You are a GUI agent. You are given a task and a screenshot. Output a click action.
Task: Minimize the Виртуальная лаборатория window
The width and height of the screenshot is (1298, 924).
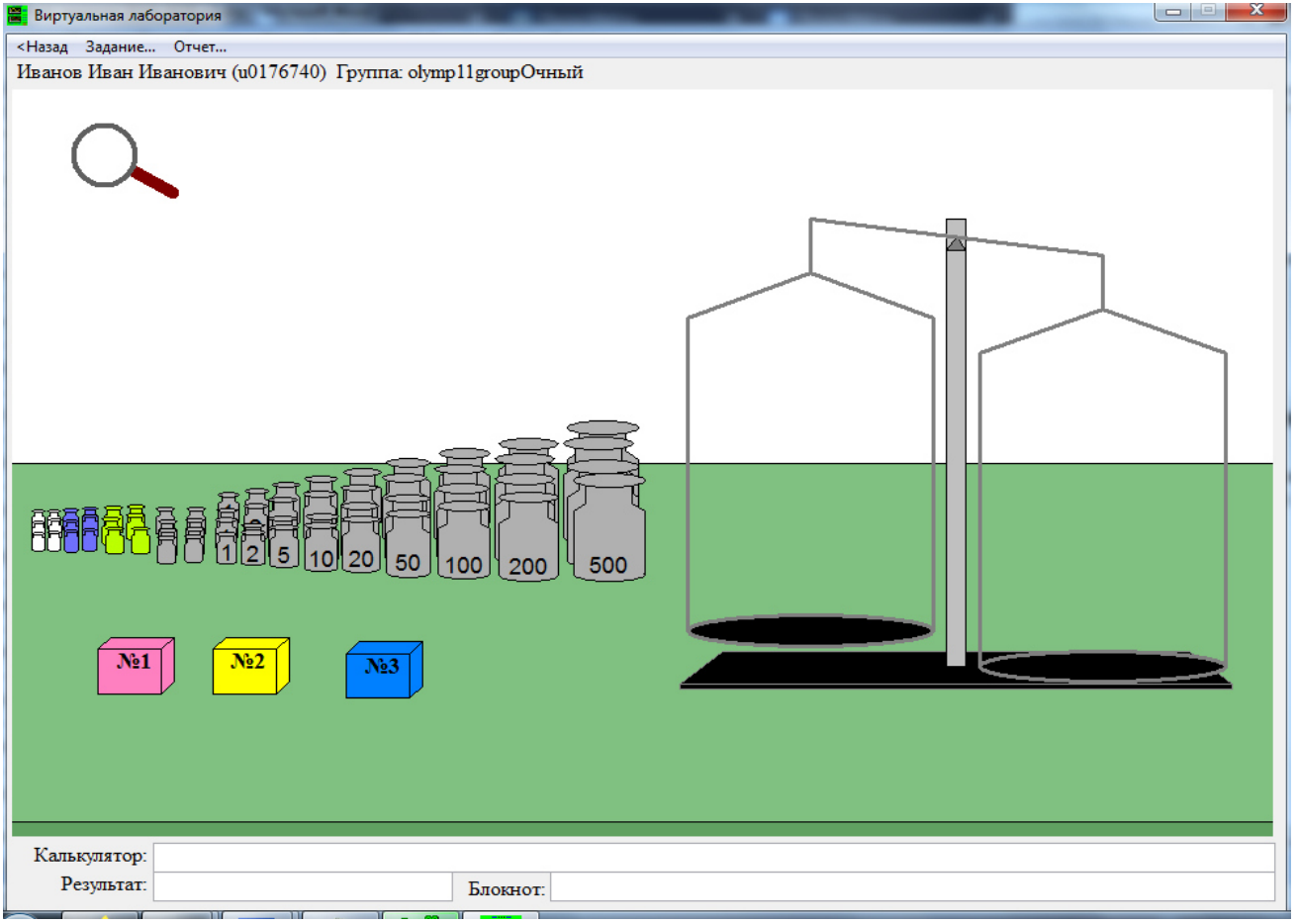[x=1174, y=12]
